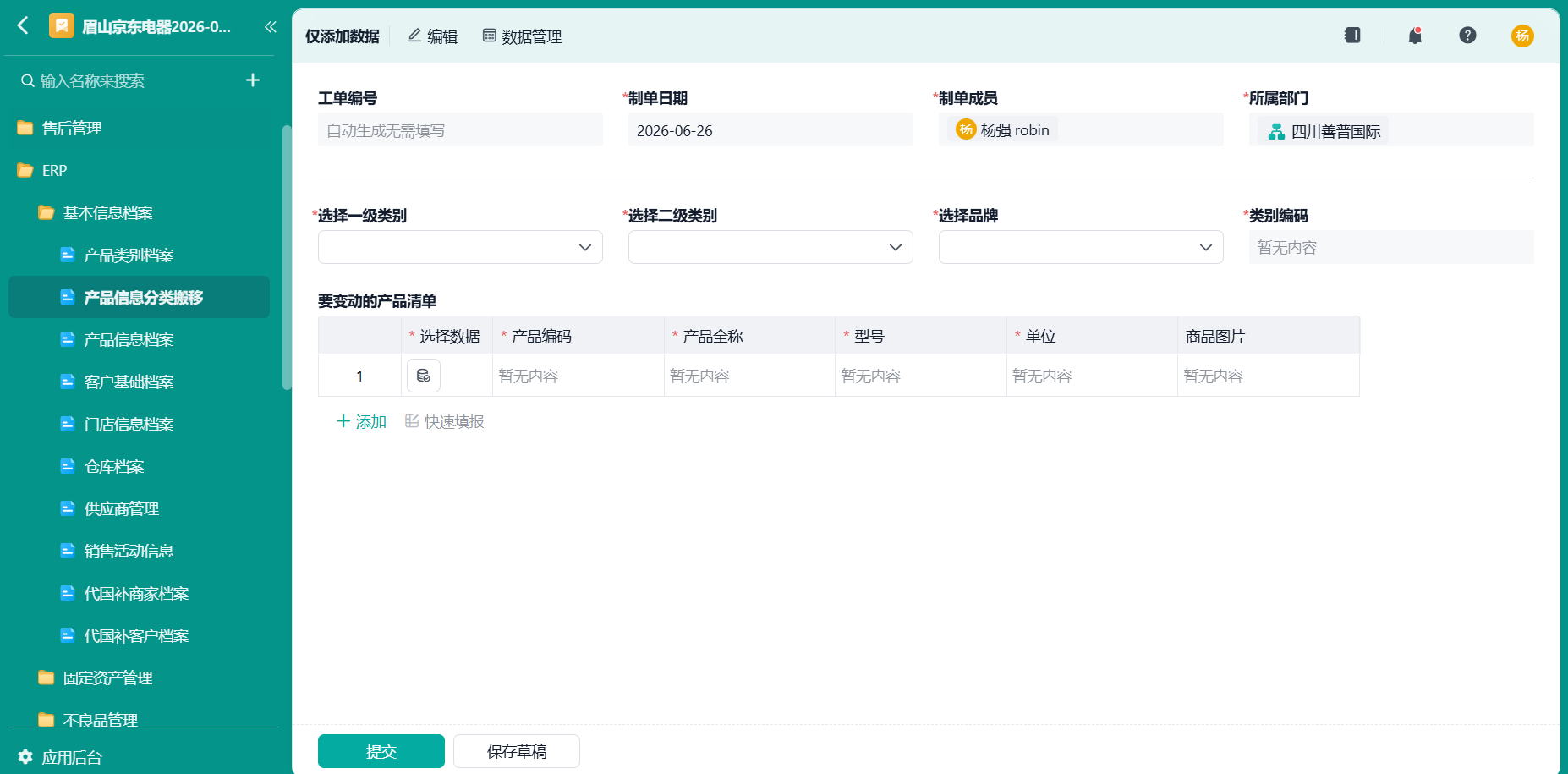
Task: Collapse the sidebar with double-chevron icon
Action: pos(271,26)
